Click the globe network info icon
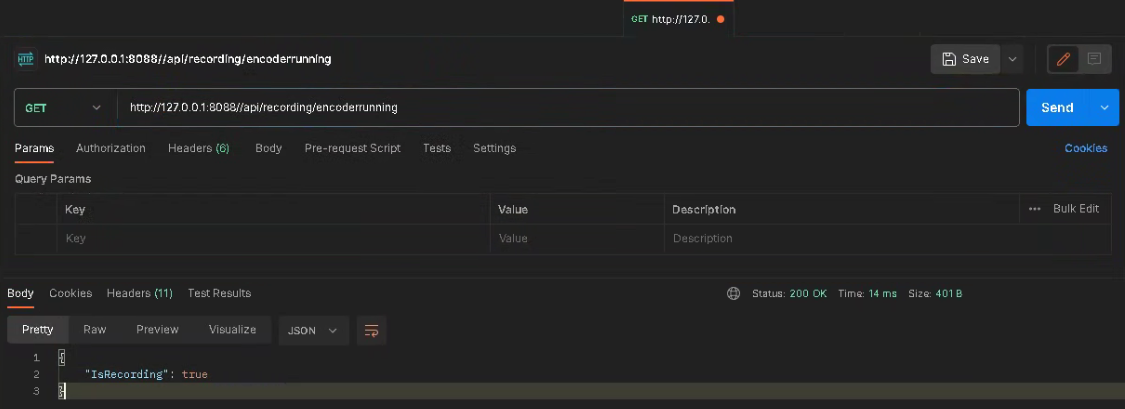This screenshot has width=1125, height=409. [733, 294]
